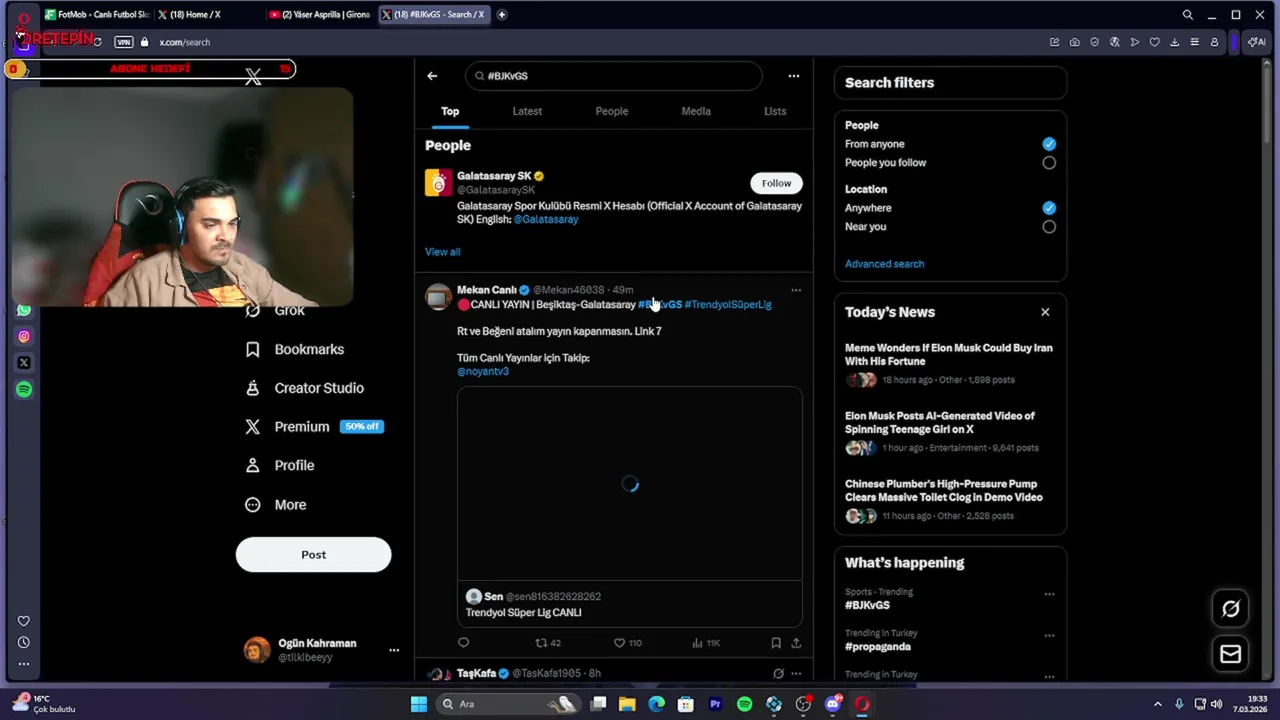This screenshot has width=1280, height=720.
Task: Open the Advanced search link
Action: (x=884, y=264)
